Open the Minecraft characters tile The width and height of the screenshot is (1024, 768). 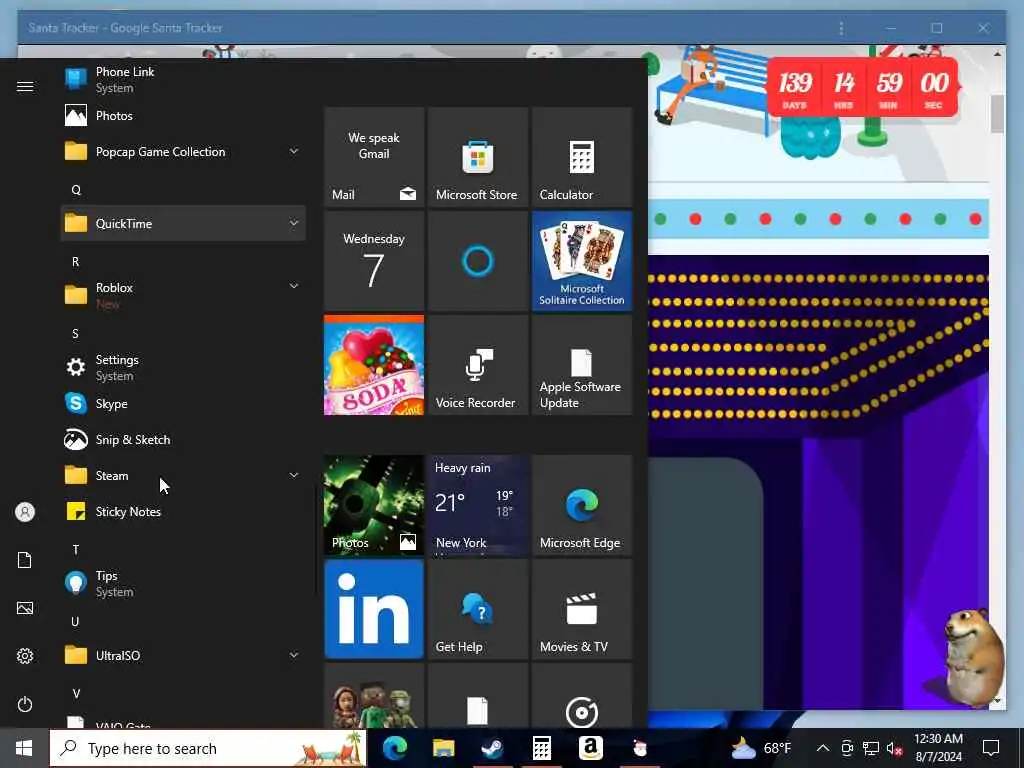[x=374, y=696]
